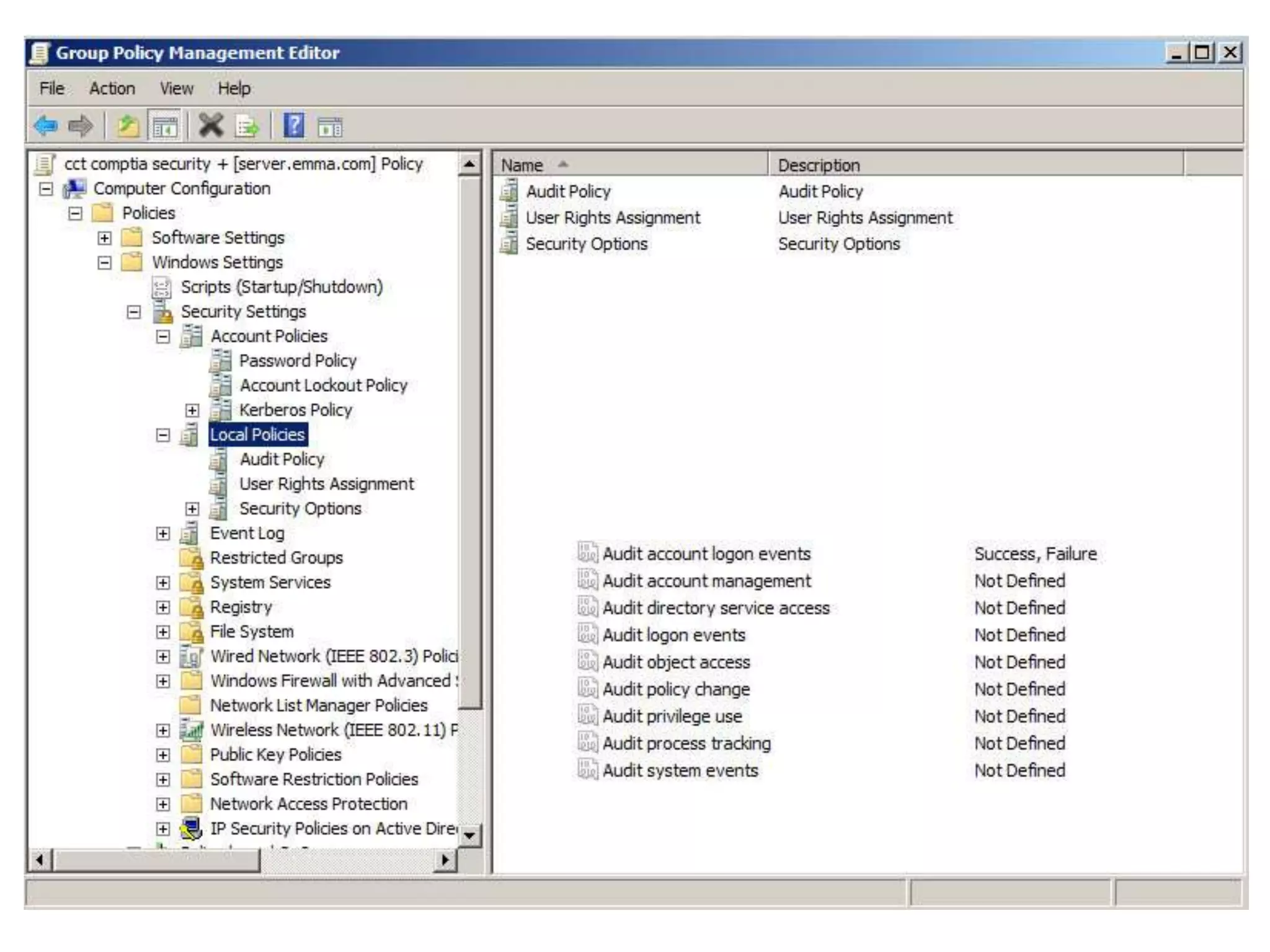Image resolution: width=1270 pixels, height=952 pixels.
Task: Toggle Show/Hide Console Tree toolbar icon
Action: [x=165, y=127]
